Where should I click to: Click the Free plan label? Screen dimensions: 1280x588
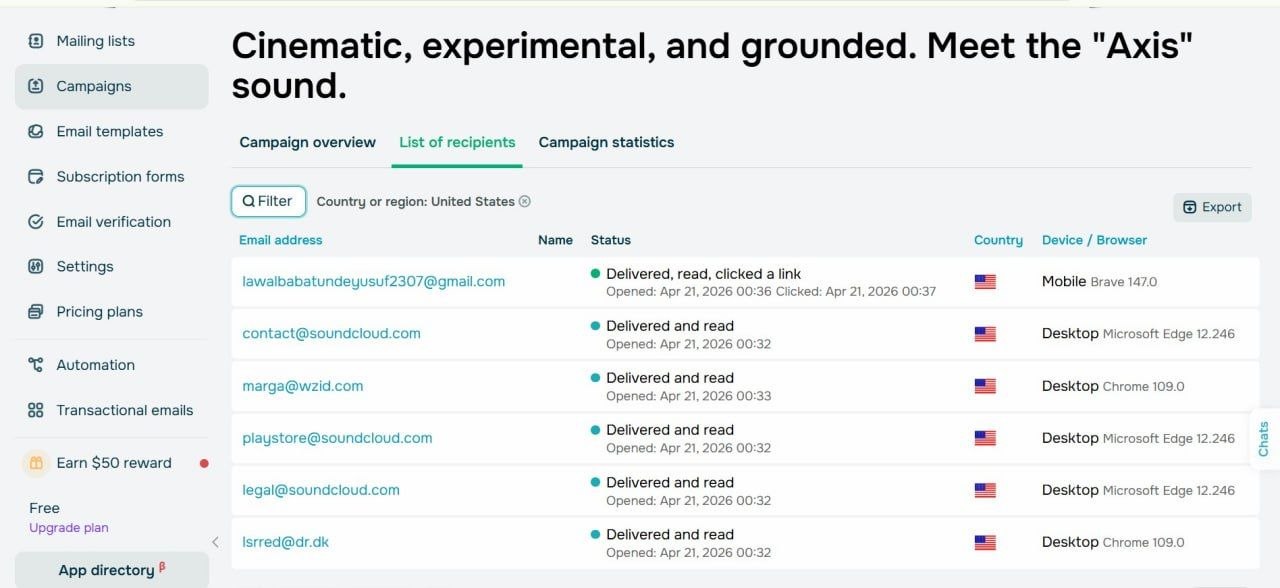(x=44, y=508)
